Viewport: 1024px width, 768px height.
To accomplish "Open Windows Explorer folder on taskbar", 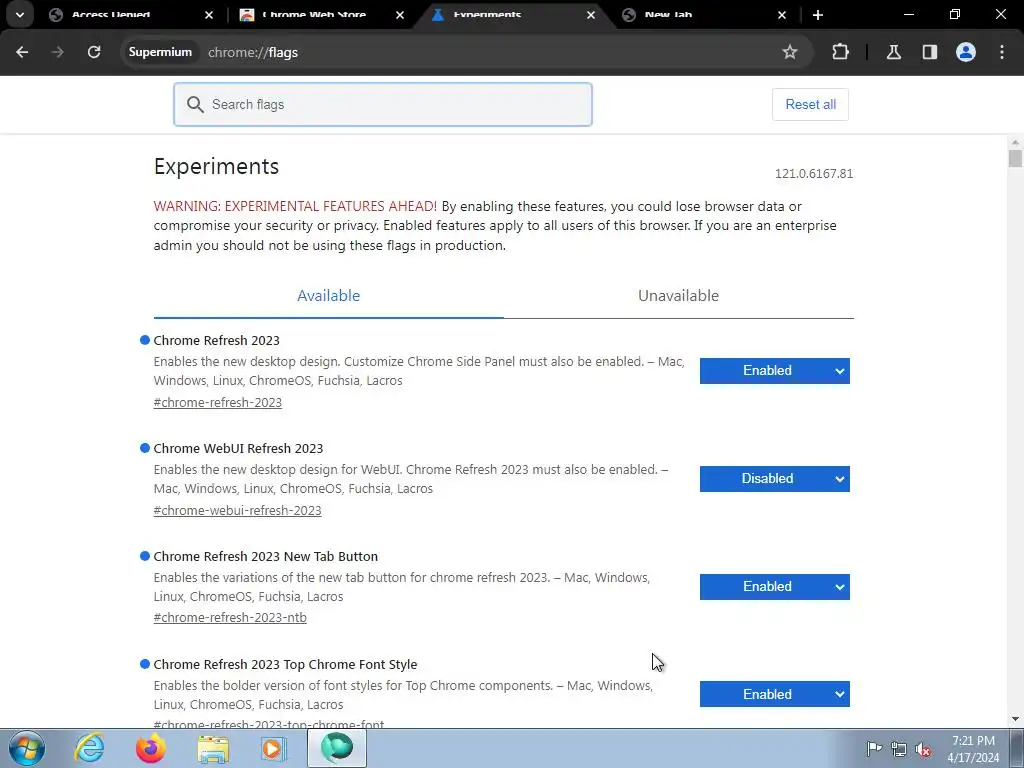I will 213,748.
